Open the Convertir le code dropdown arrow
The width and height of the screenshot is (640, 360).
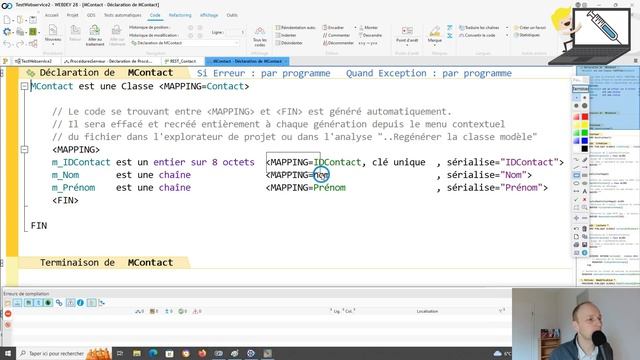point(507,35)
